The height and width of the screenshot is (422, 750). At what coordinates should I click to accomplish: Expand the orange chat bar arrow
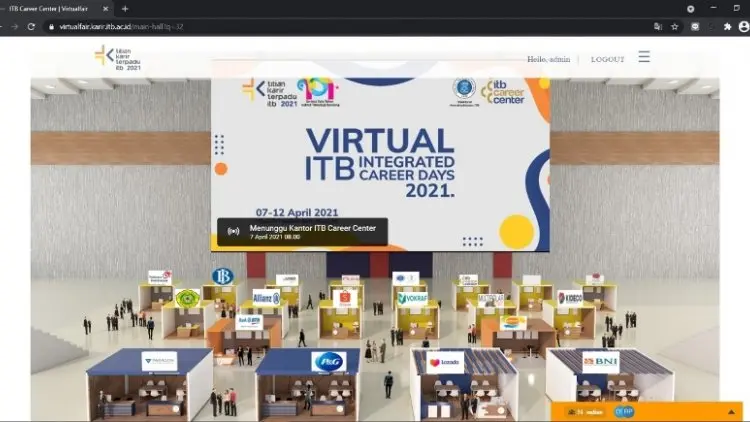[x=731, y=412]
